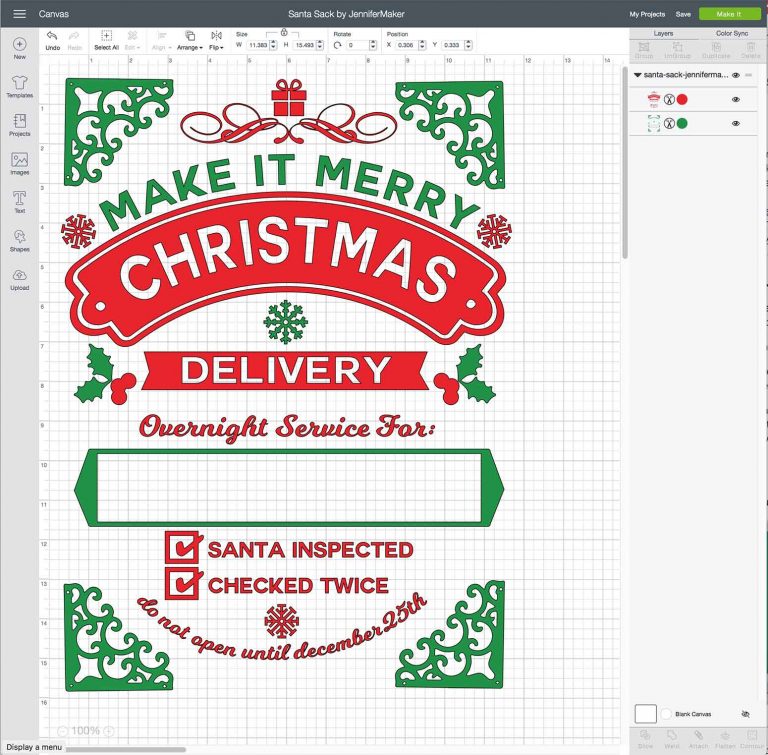Click the Height size input field
Image resolution: width=768 pixels, height=755 pixels.
304,45
